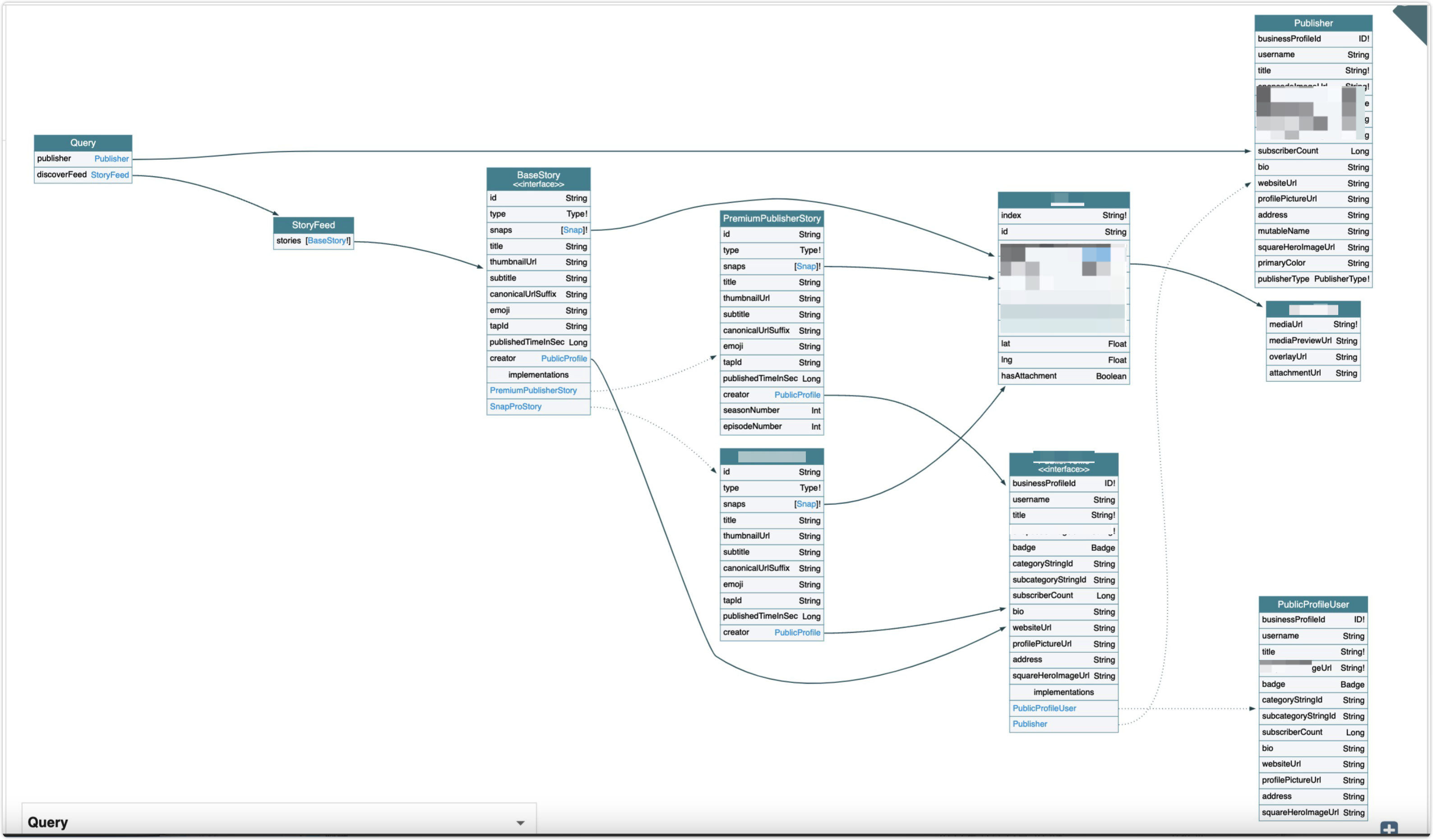
Task: Select the seasonNumber field row
Action: pos(772,411)
